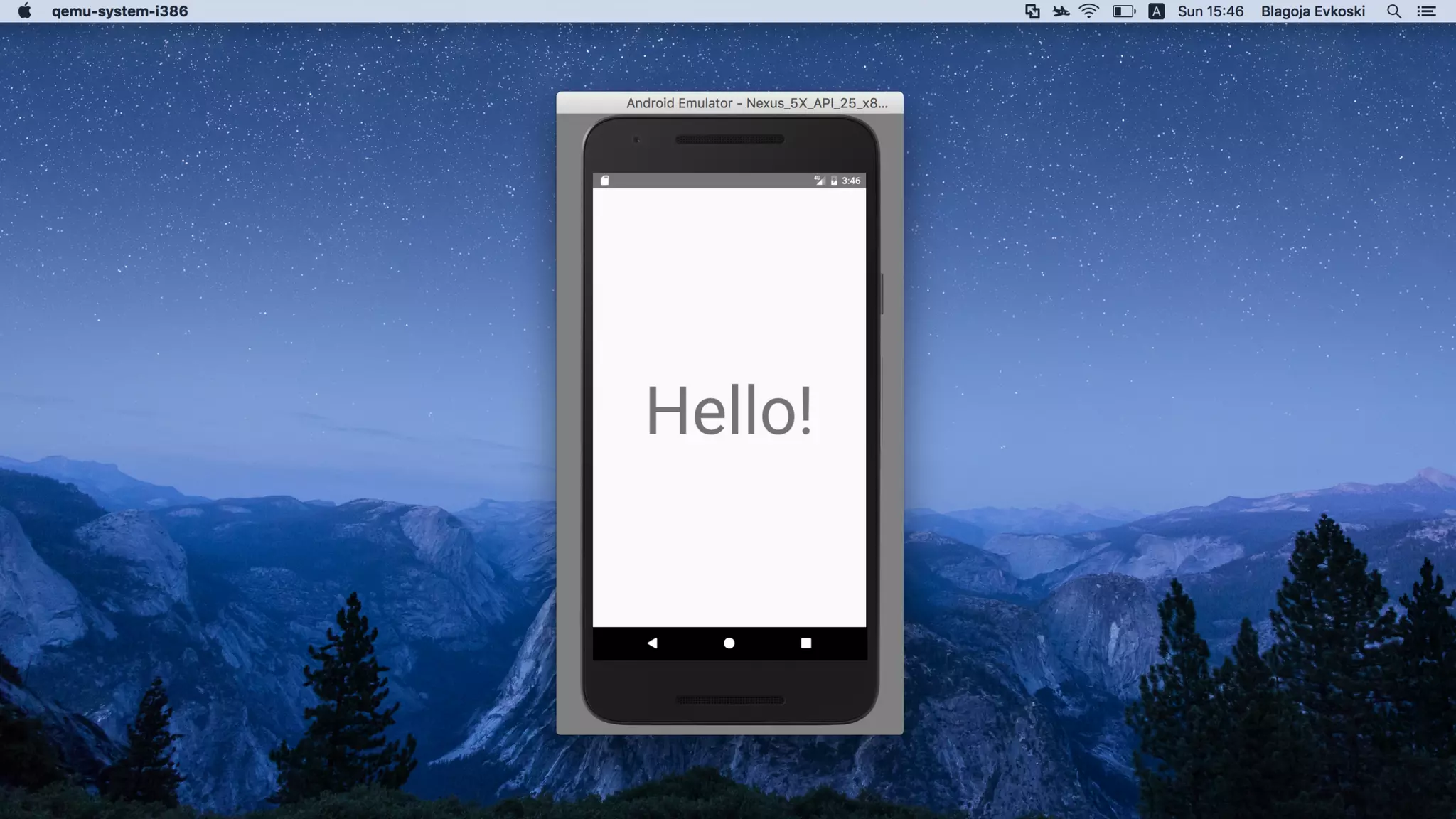Open the Apple menu
The width and height of the screenshot is (1456, 819).
coord(24,11)
